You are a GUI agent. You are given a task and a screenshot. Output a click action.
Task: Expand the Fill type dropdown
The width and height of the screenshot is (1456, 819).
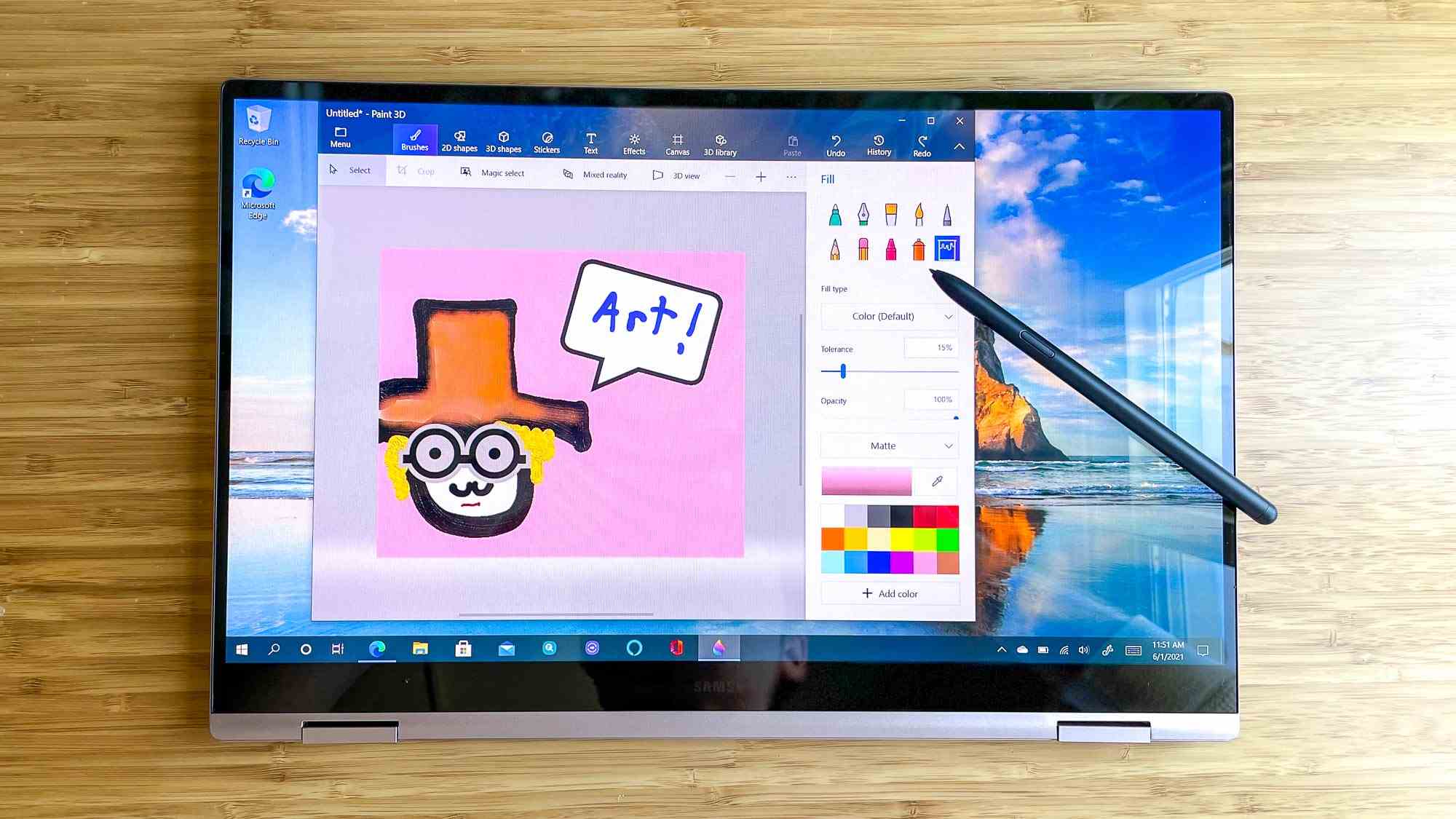click(889, 315)
